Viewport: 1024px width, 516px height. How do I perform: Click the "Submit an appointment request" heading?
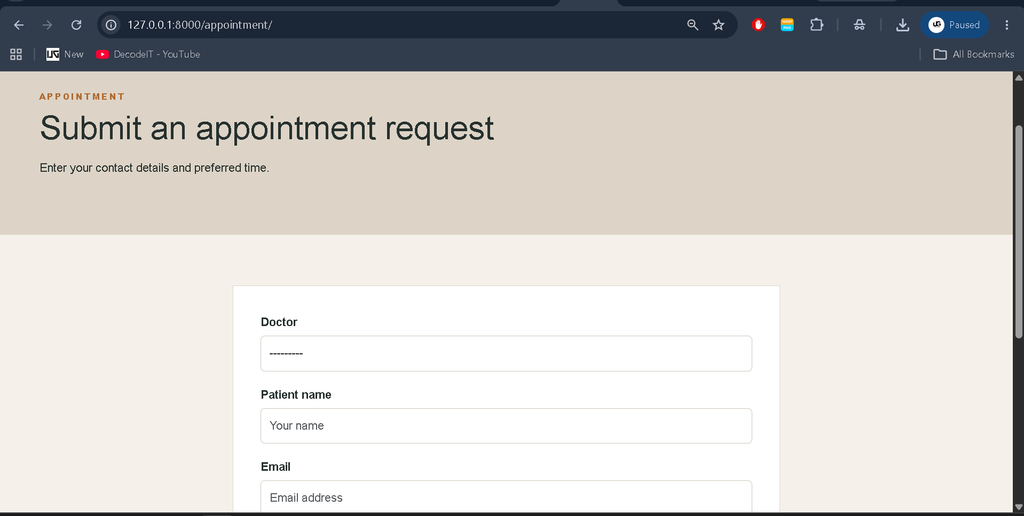tap(266, 128)
